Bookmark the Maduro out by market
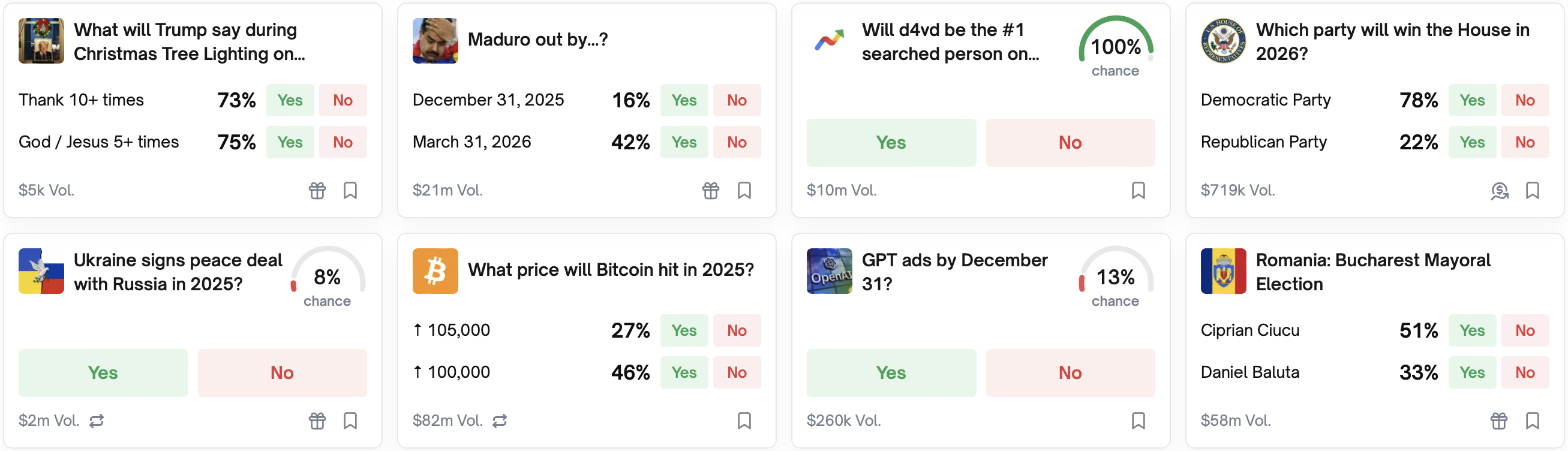Image resolution: width=1568 pixels, height=451 pixels. coord(744,191)
